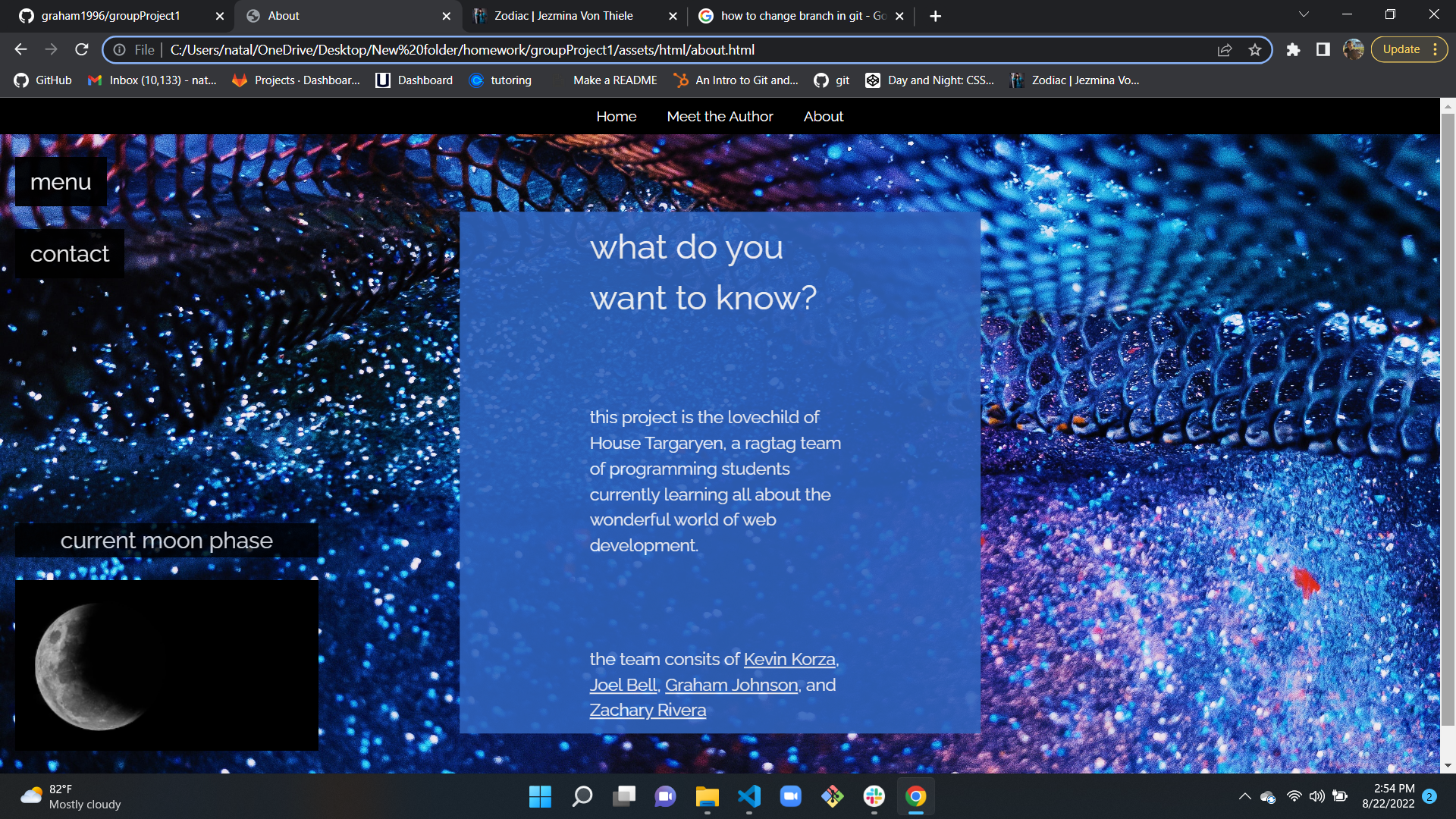Open Visual Studio Code from taskbar
1456x819 pixels.
click(x=749, y=796)
